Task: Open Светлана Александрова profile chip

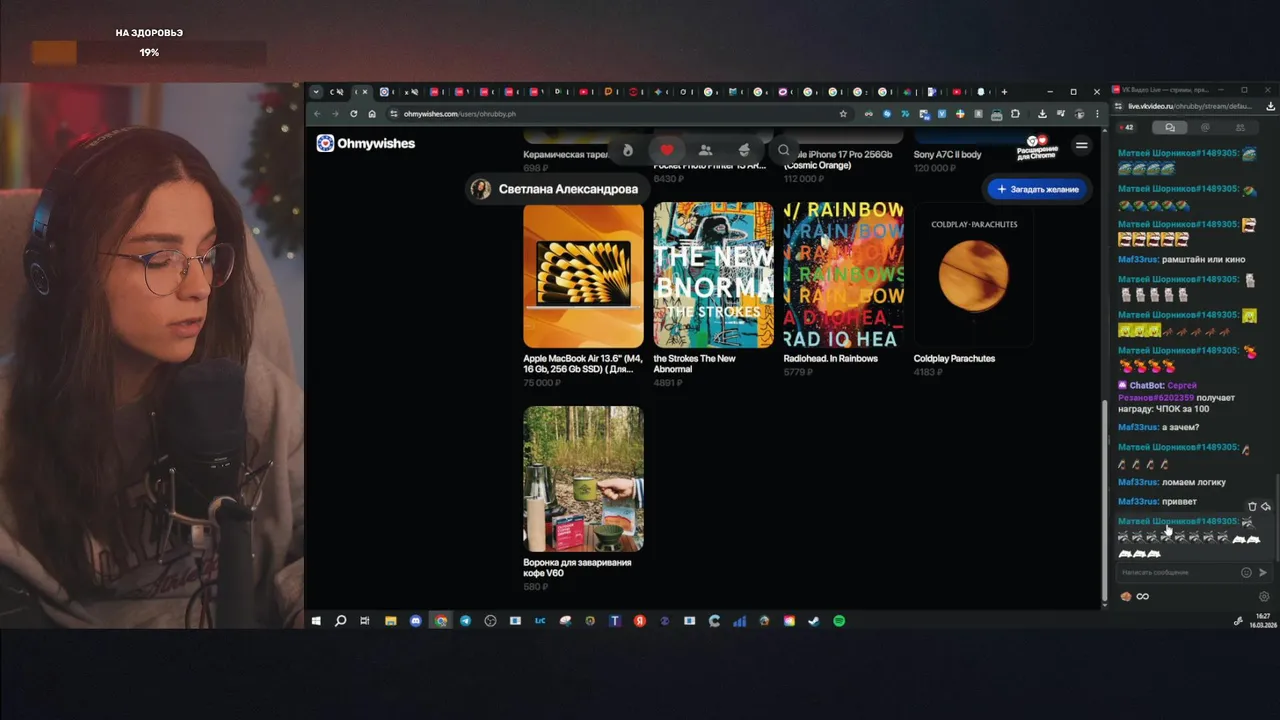Action: 556,189
